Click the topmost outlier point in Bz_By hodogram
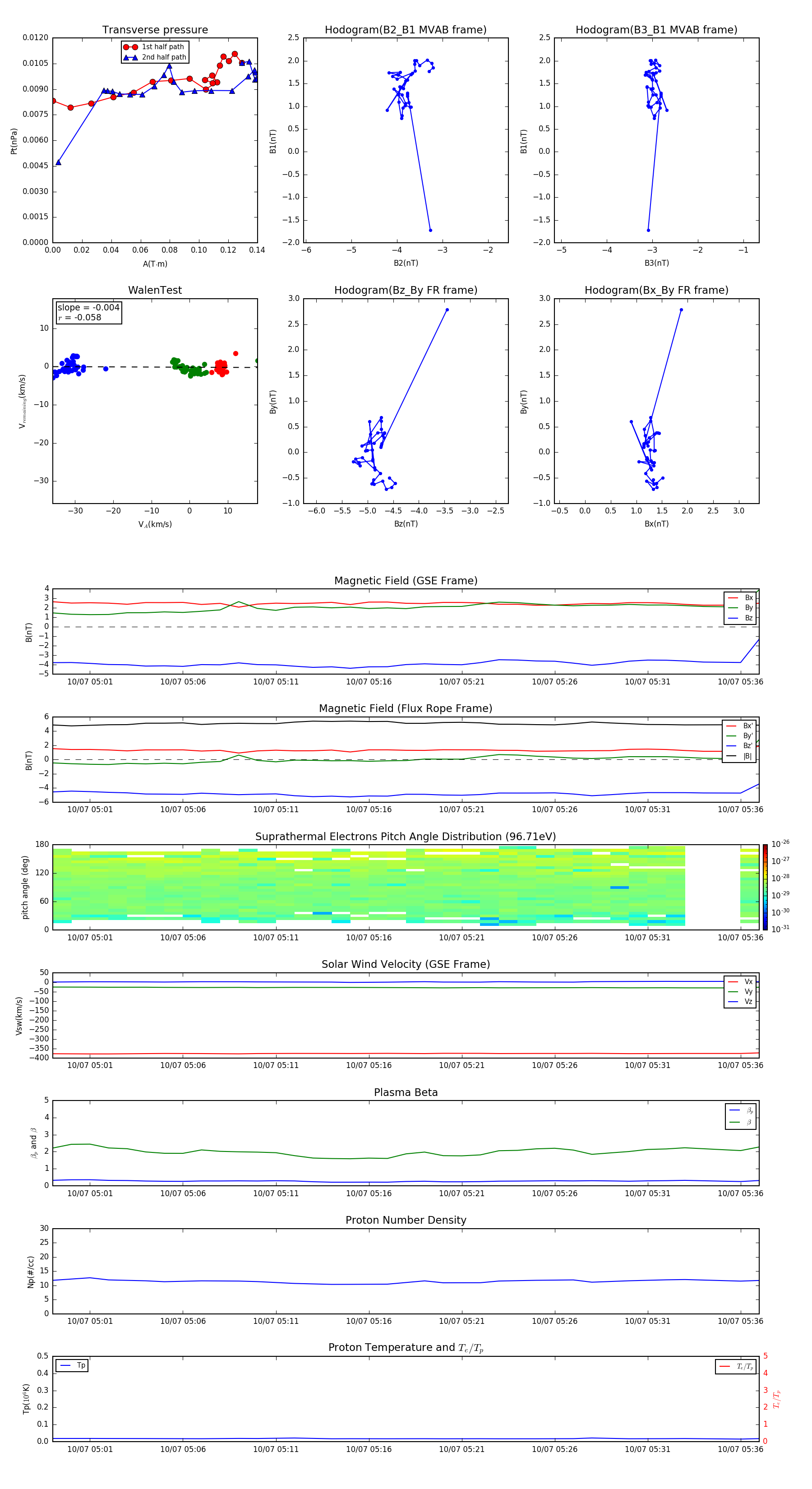 point(447,310)
